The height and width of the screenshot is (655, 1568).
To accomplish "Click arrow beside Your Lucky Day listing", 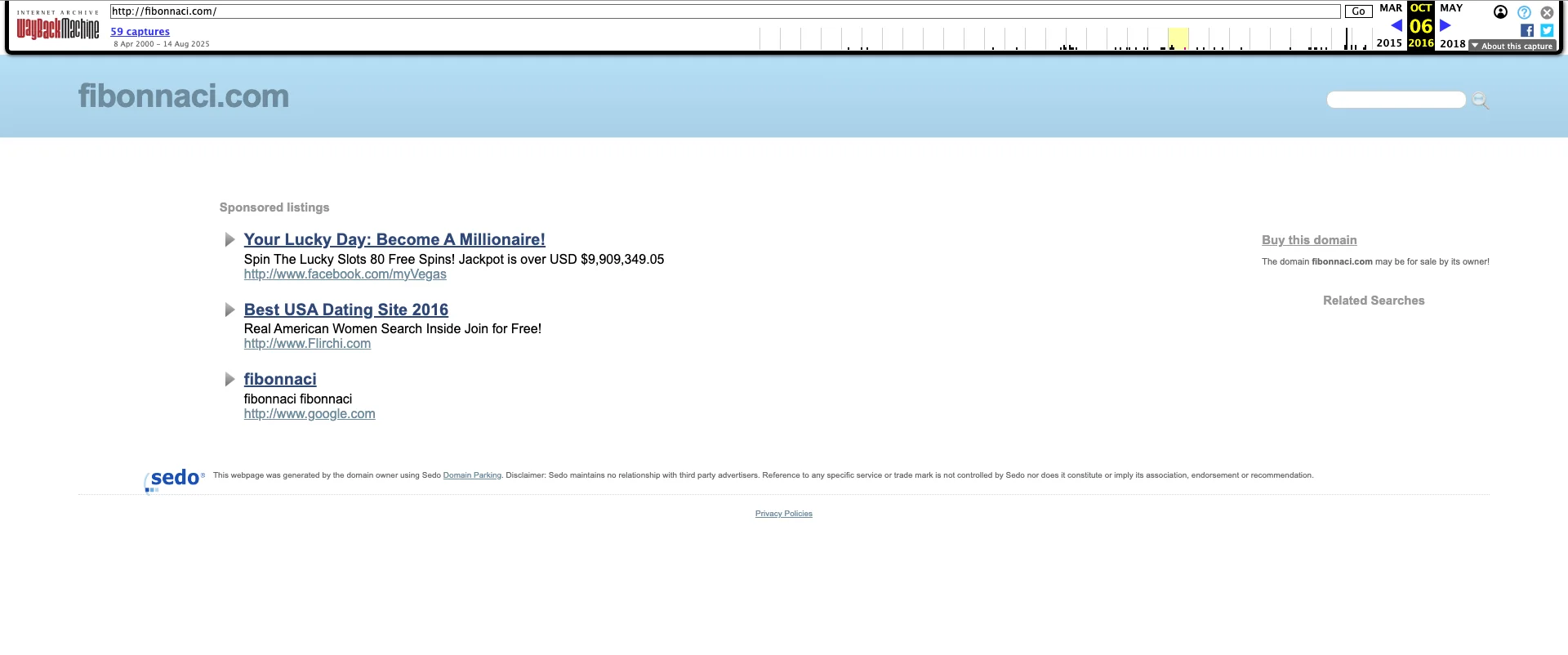I will click(229, 240).
